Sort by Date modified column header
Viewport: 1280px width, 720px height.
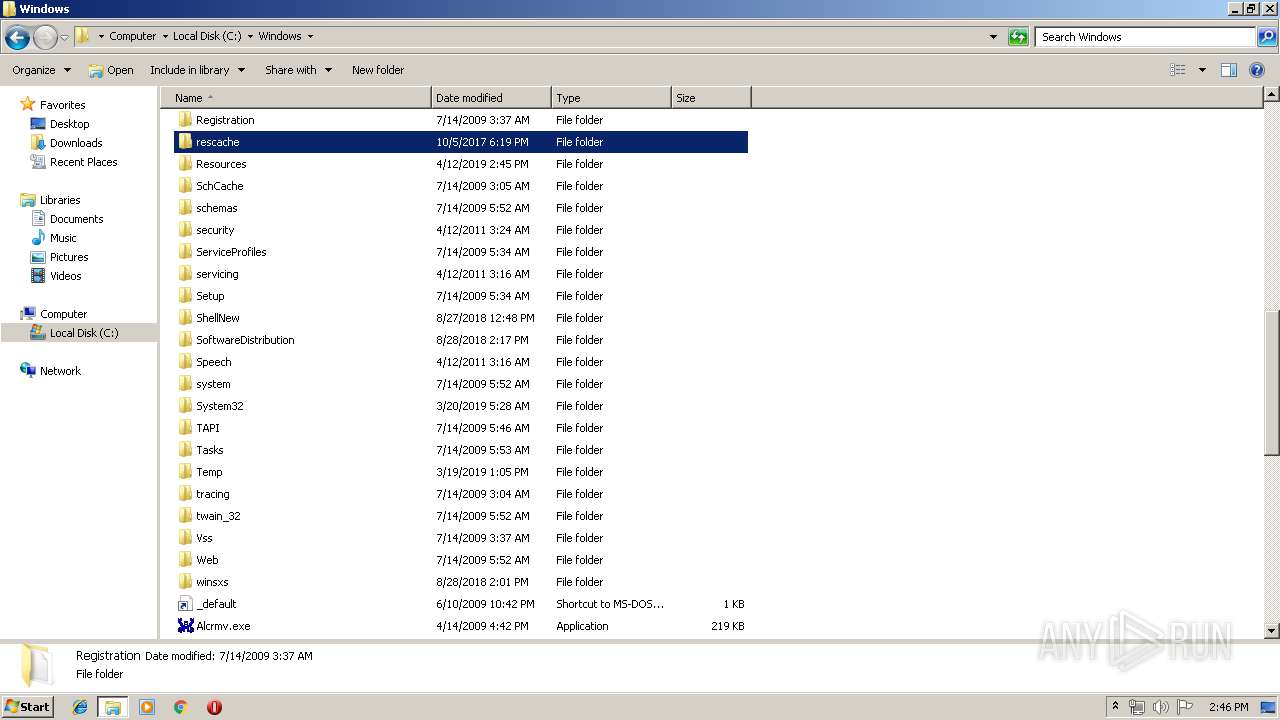pyautogui.click(x=491, y=98)
